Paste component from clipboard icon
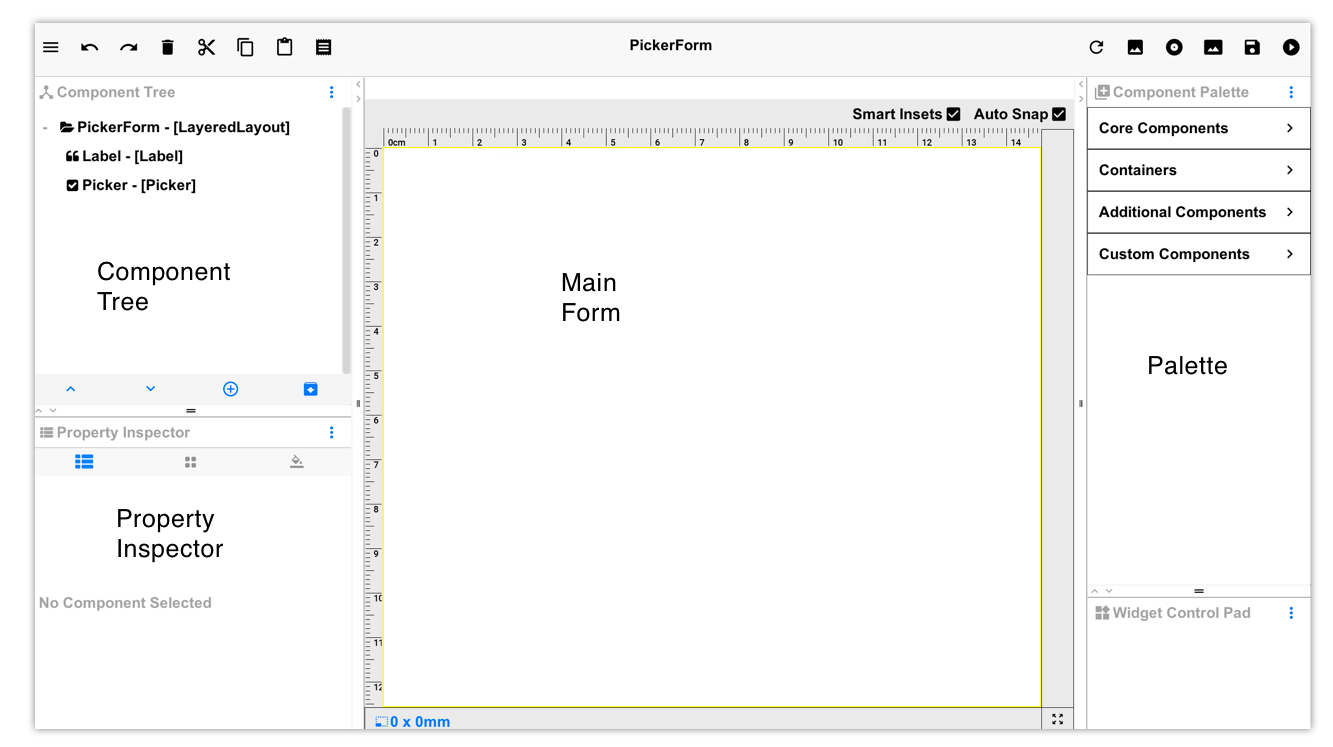The width and height of the screenshot is (1333, 747). click(x=284, y=46)
